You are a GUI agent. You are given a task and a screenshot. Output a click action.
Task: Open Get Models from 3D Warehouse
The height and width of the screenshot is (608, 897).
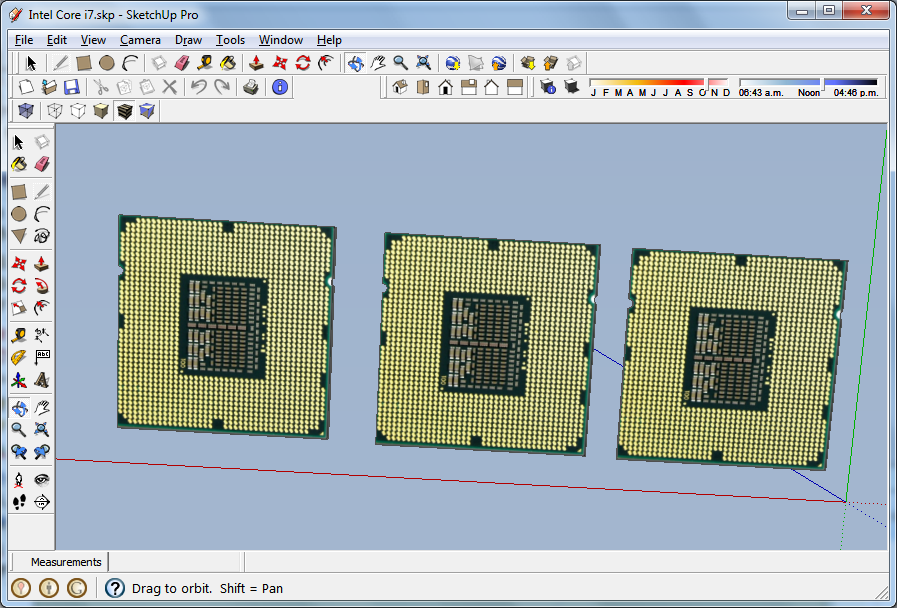(527, 63)
